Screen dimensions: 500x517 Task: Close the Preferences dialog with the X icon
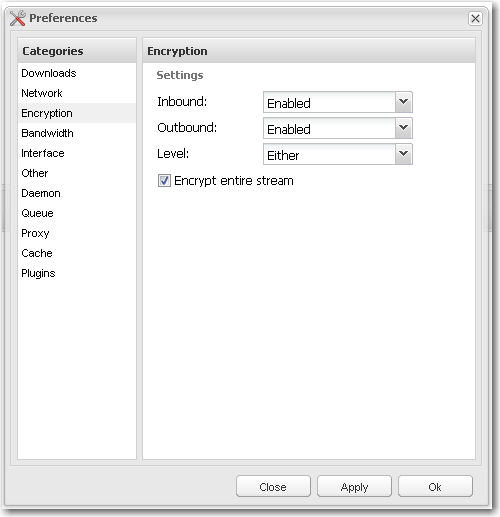coord(475,18)
